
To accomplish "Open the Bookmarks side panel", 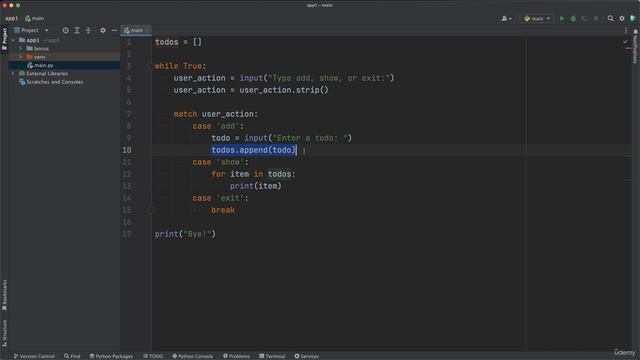I will (x=4, y=295).
